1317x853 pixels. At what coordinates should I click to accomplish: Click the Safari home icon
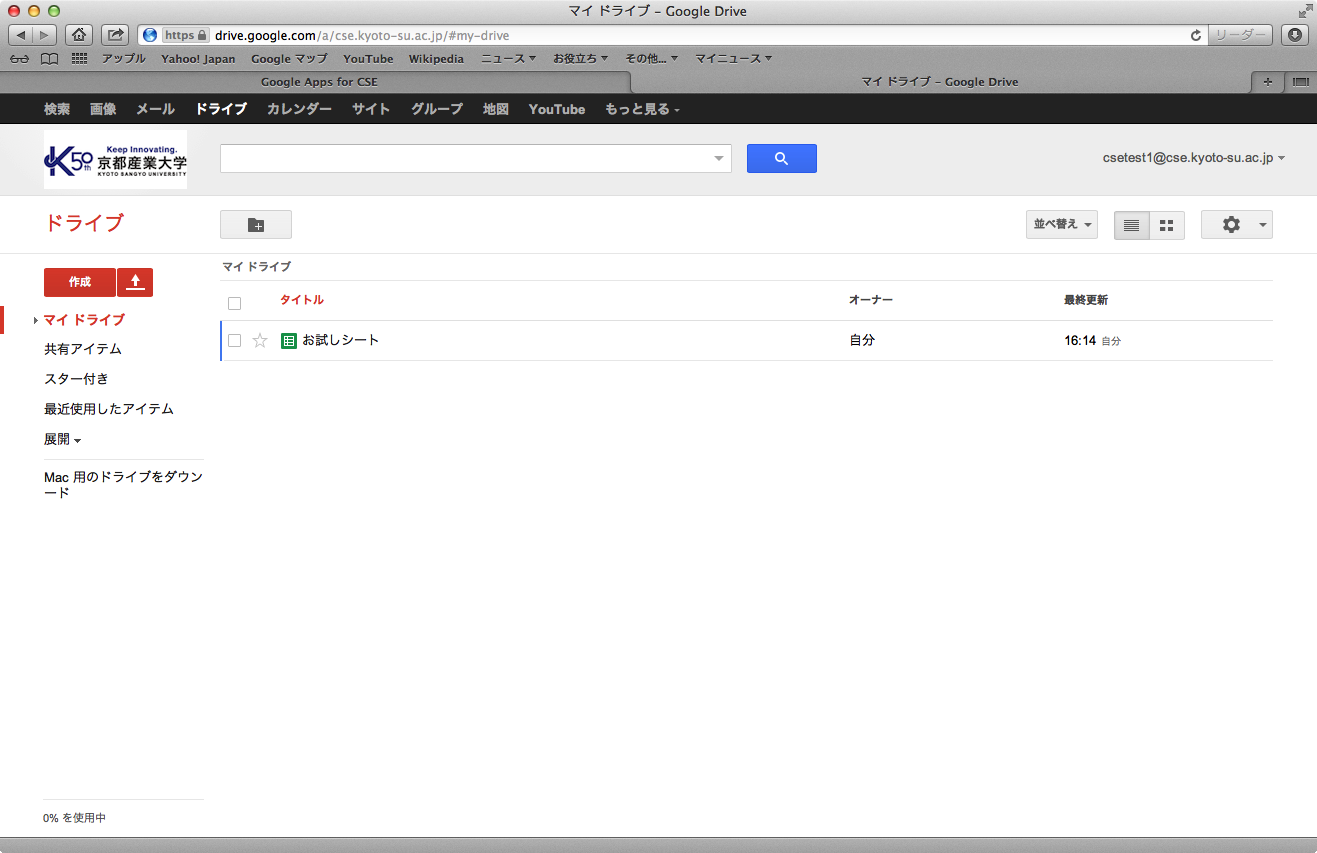(x=79, y=35)
